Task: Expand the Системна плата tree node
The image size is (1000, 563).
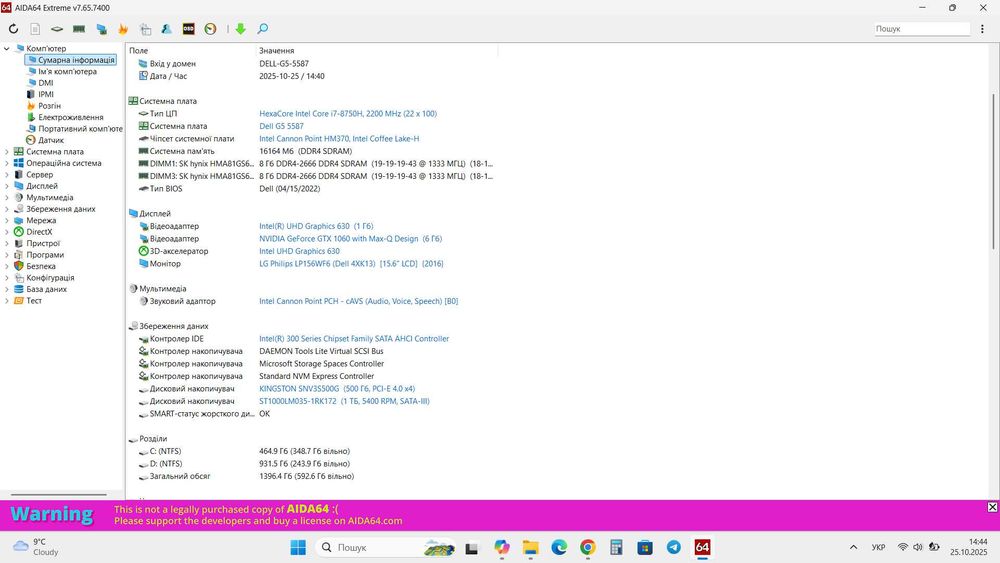Action: pyautogui.click(x=7, y=152)
